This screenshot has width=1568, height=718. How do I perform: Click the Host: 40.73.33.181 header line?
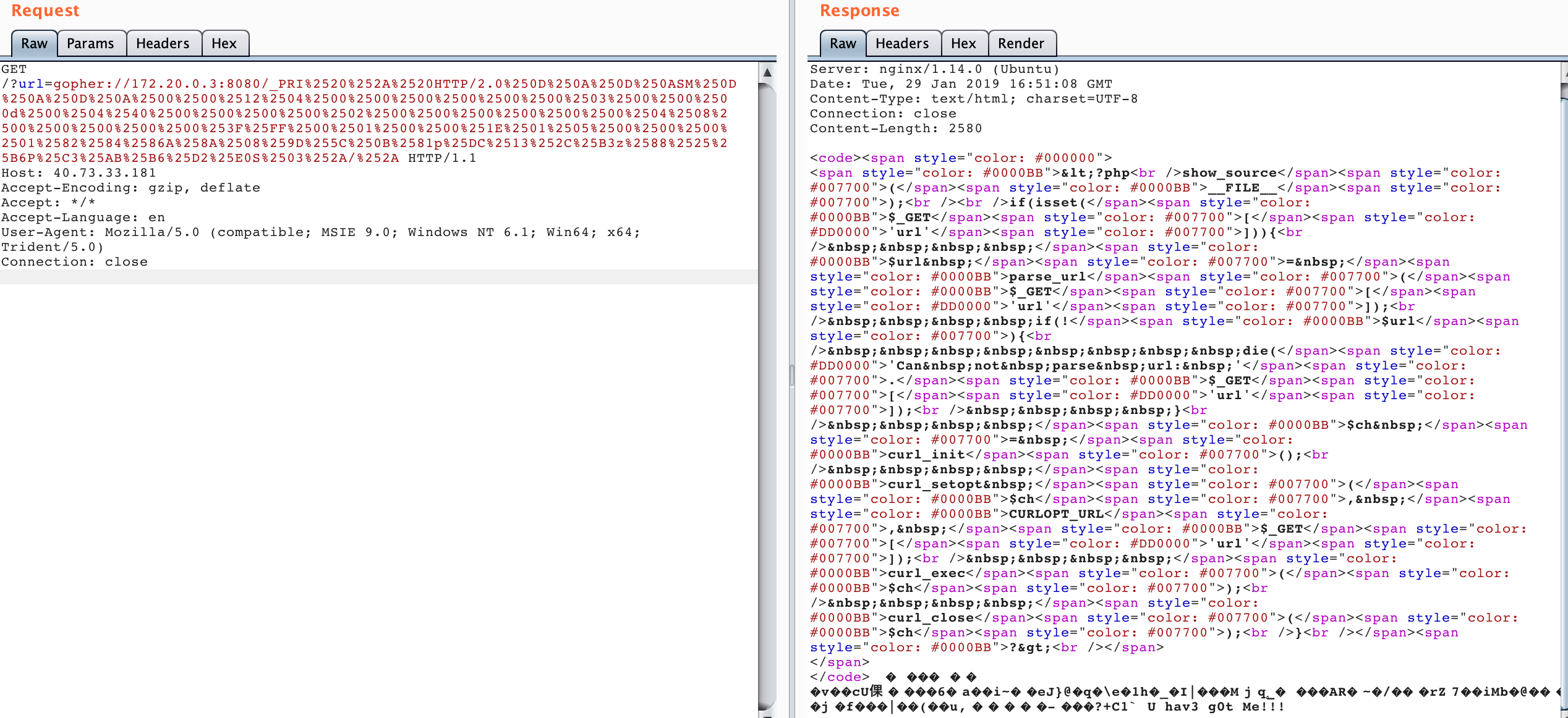(79, 173)
